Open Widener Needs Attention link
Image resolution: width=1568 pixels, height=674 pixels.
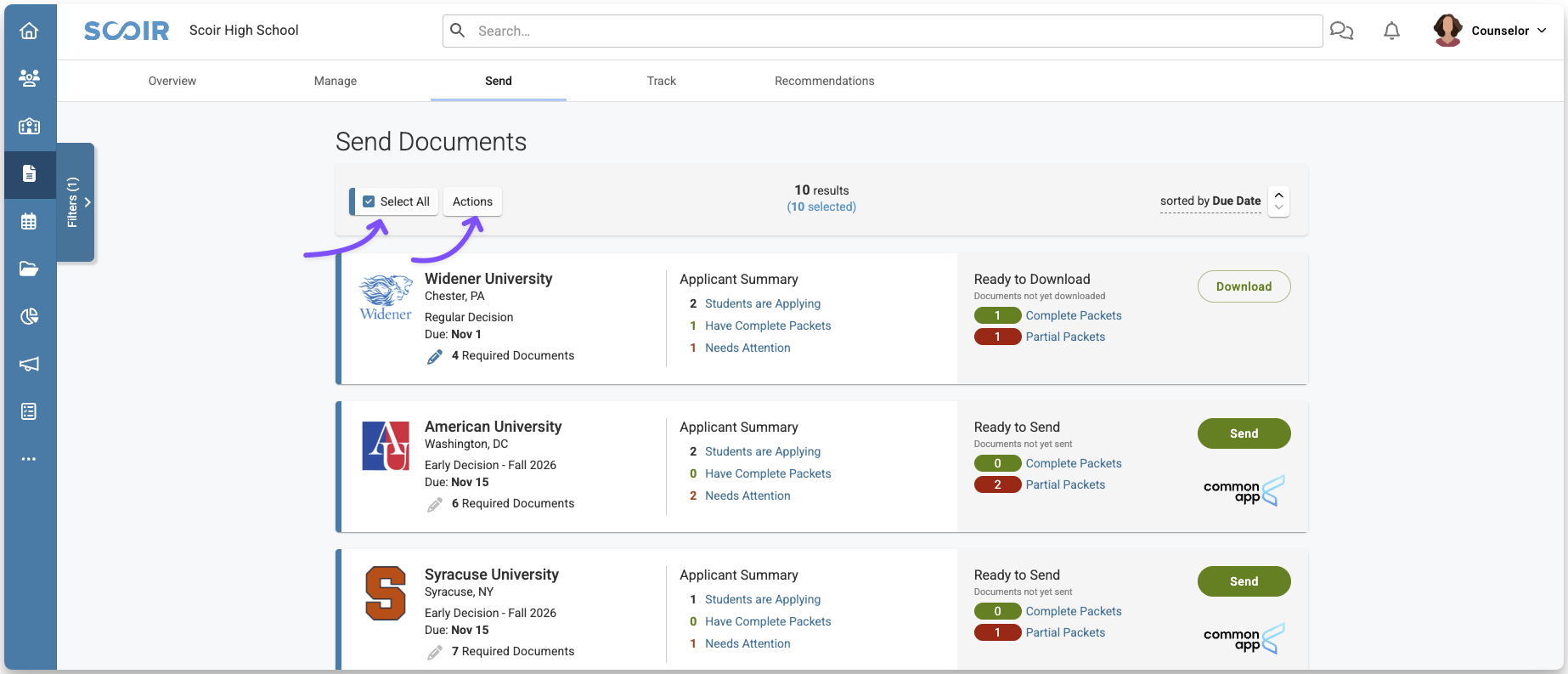[x=747, y=348]
